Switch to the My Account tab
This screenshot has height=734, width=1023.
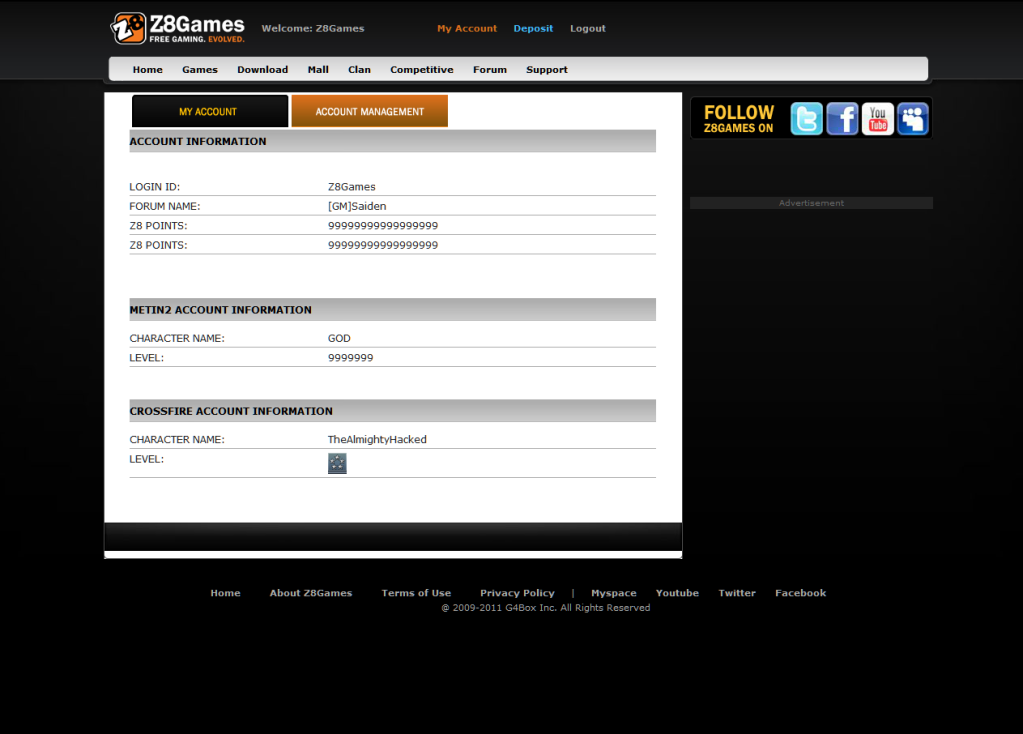pos(209,111)
